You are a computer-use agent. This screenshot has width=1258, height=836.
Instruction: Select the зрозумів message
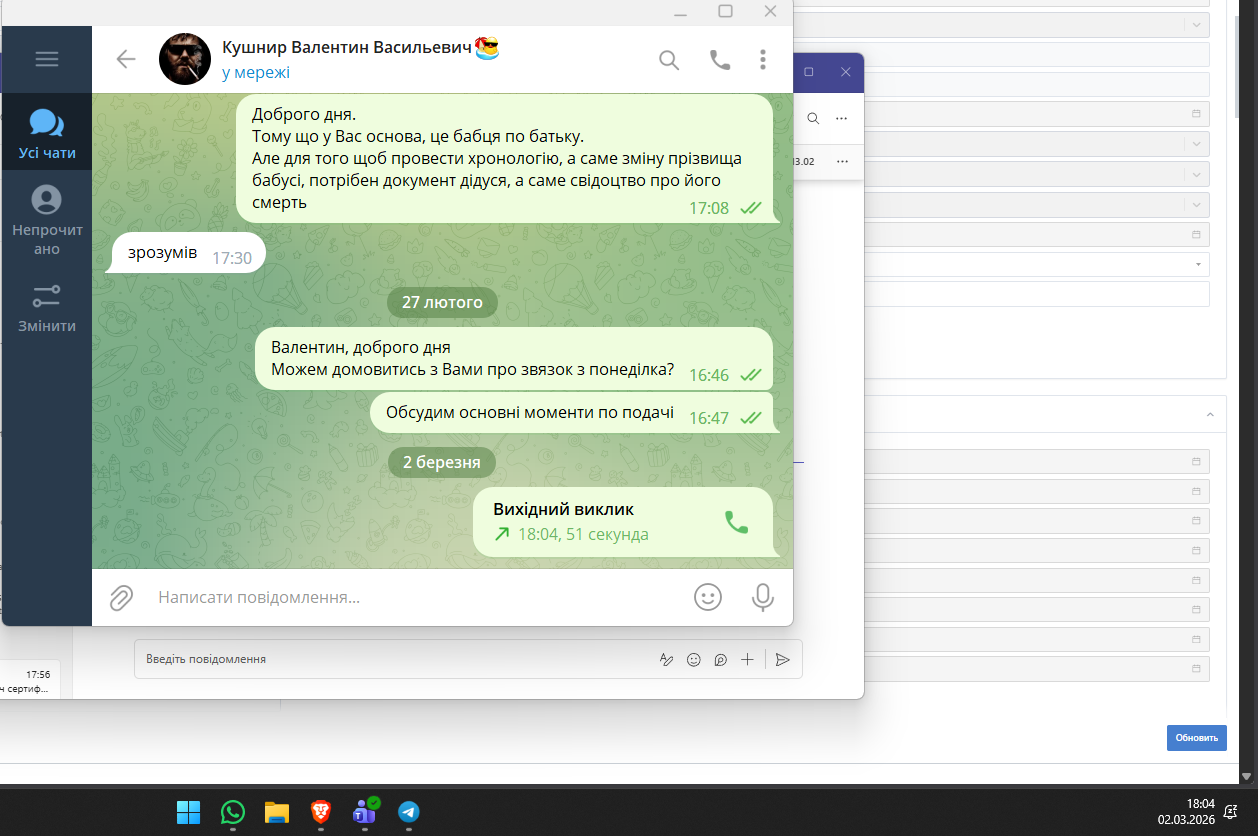click(186, 253)
